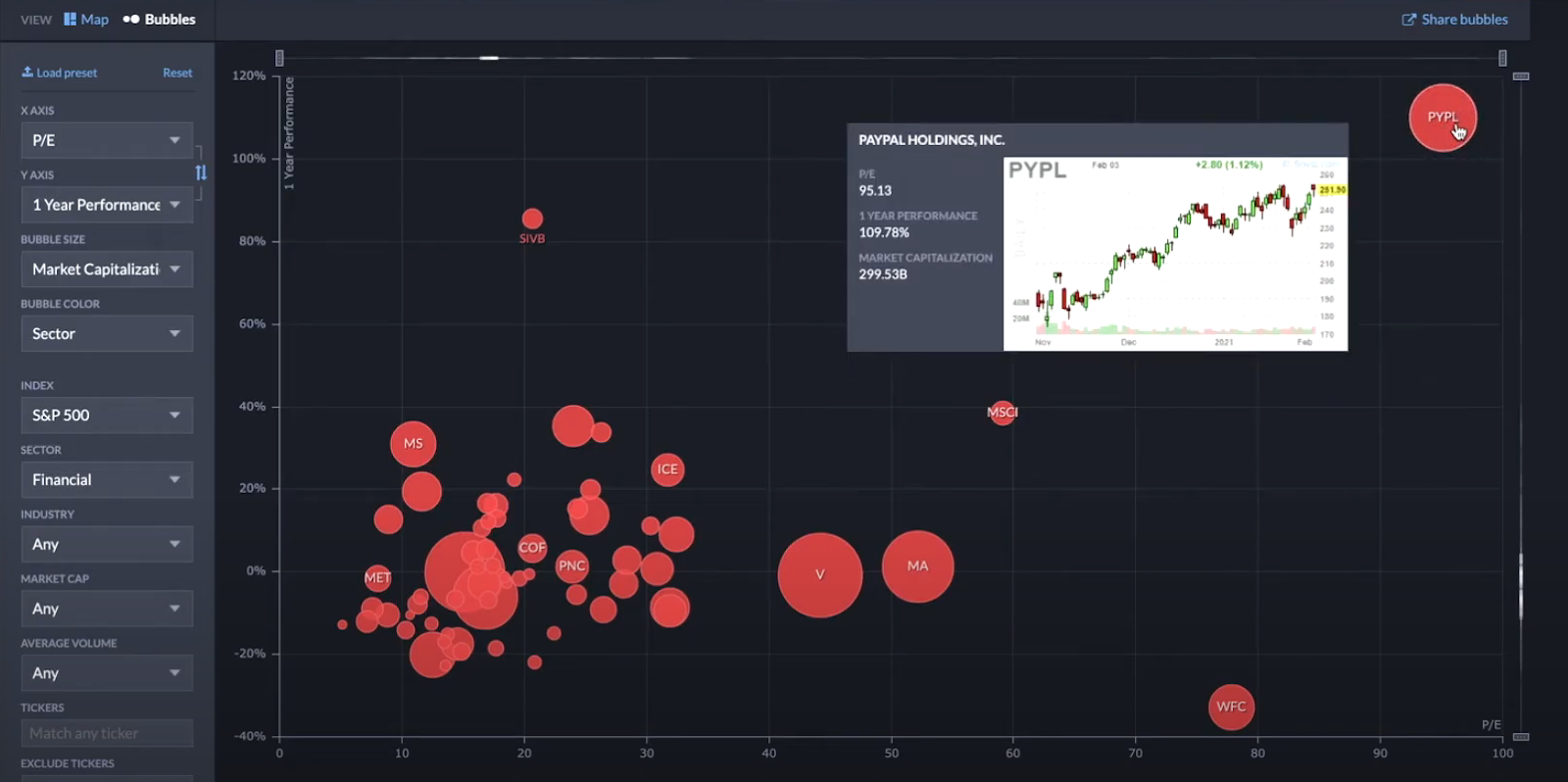Click the MET bubble
The width and height of the screenshot is (1568, 782).
pos(377,578)
